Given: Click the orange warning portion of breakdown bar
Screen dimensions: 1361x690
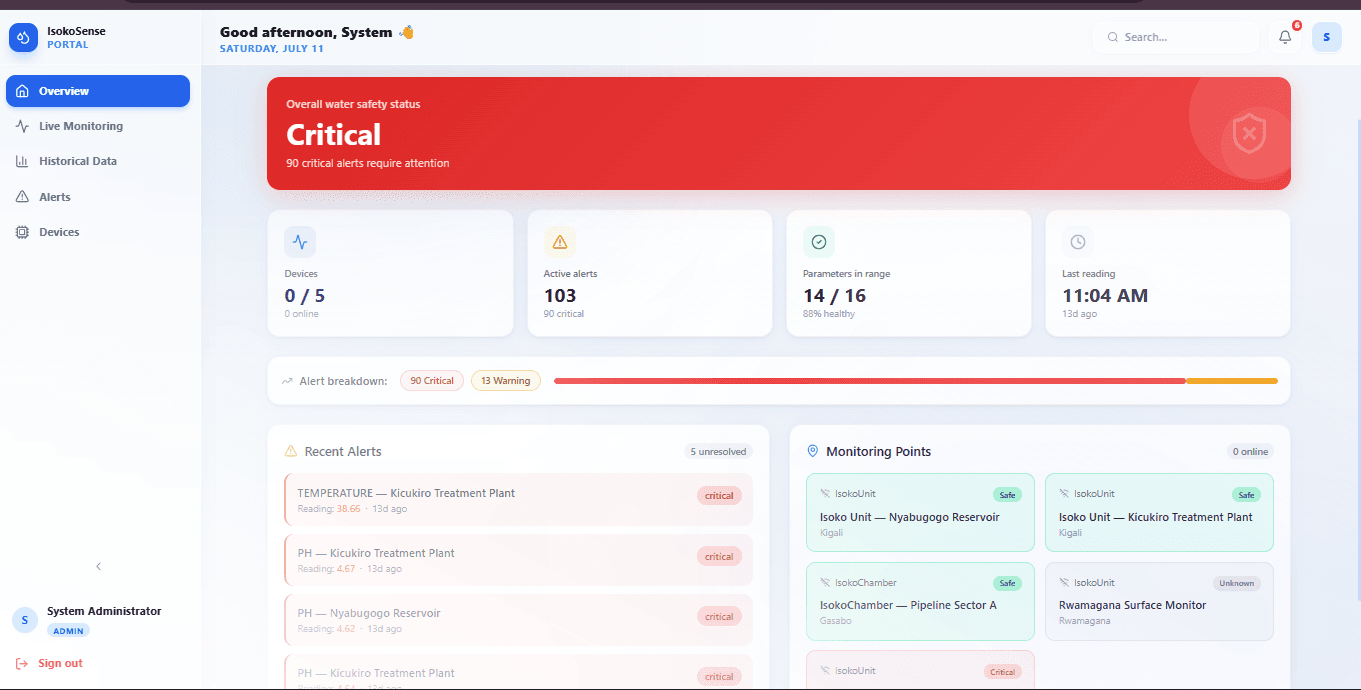Looking at the screenshot, I should tap(1231, 381).
